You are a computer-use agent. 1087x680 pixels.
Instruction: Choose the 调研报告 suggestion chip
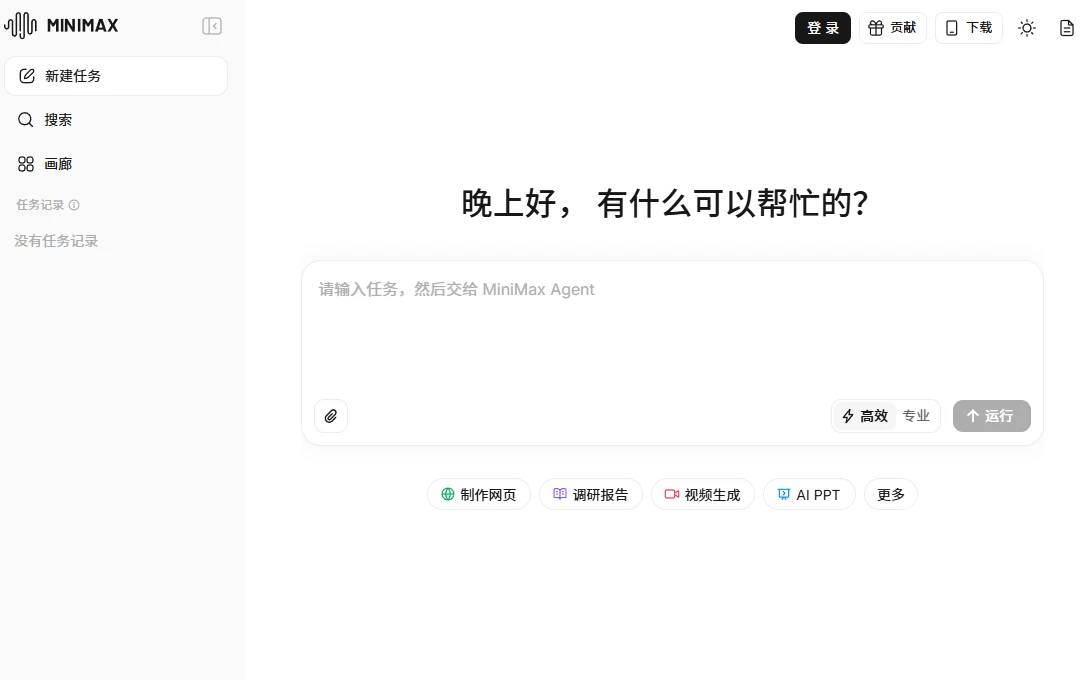[590, 494]
